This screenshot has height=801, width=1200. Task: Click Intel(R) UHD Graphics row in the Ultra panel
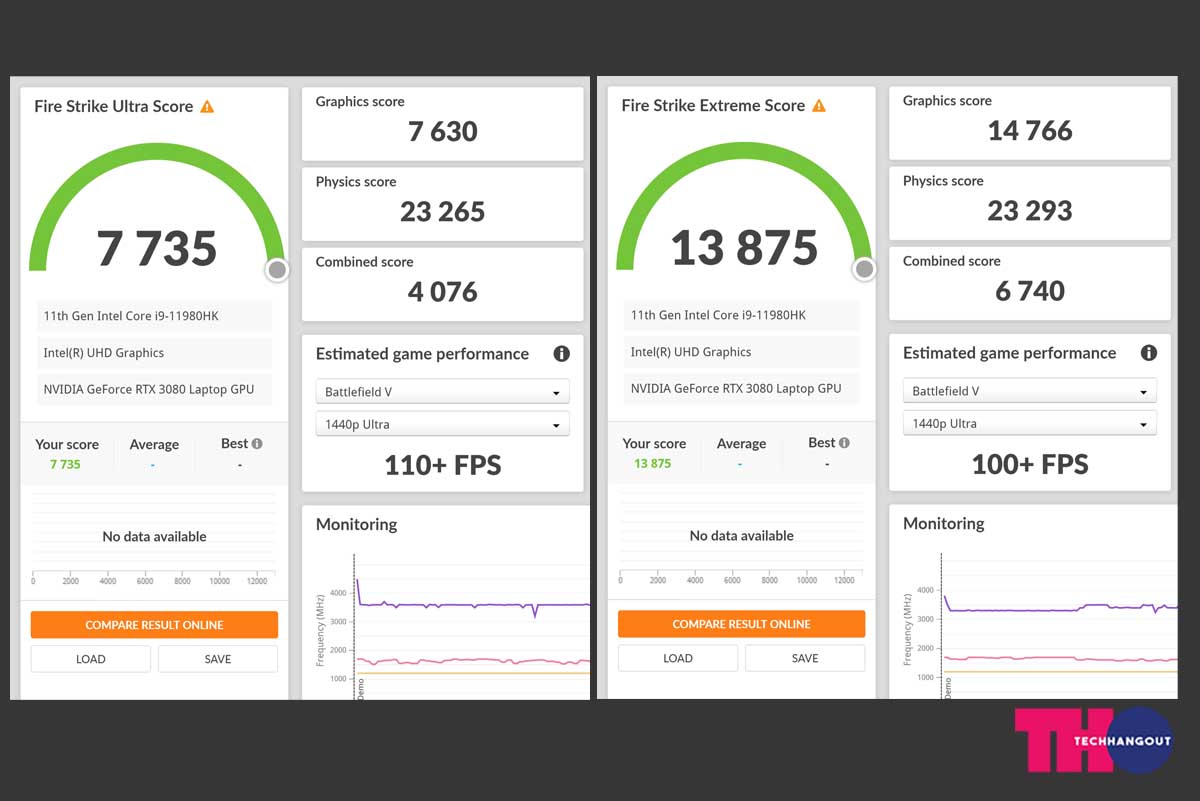154,353
